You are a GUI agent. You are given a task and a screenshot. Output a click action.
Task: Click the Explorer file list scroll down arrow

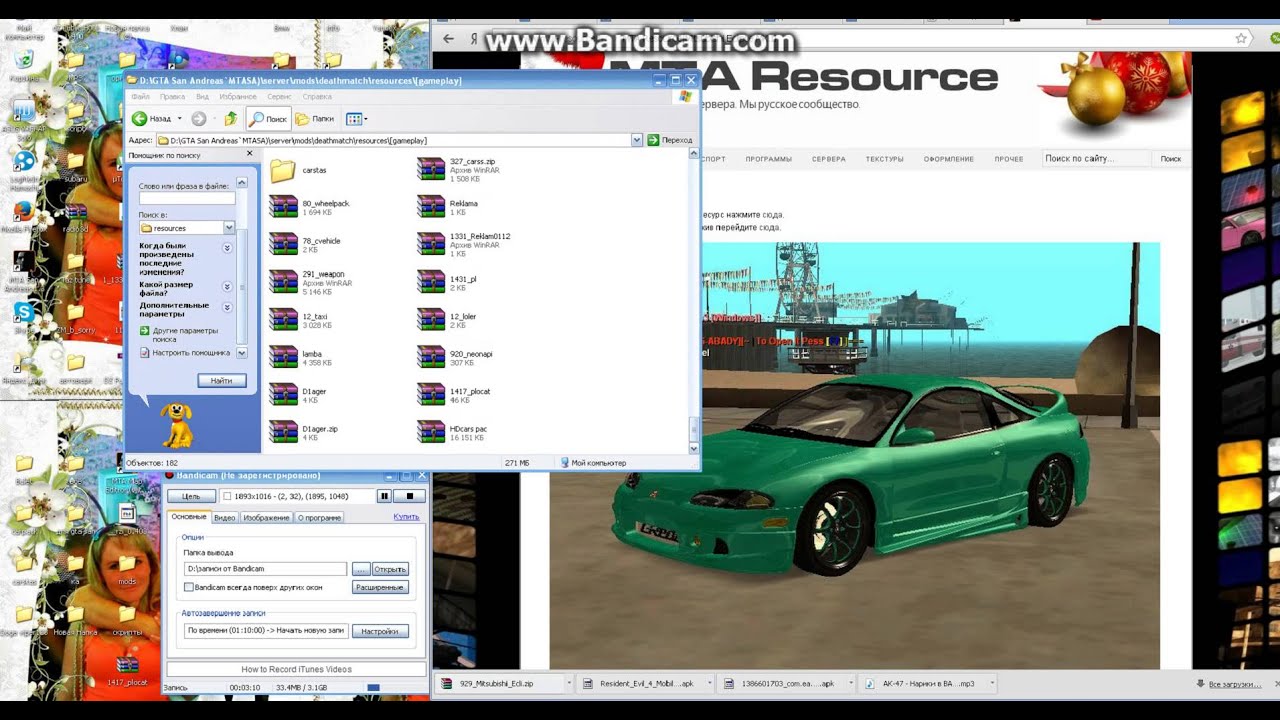point(694,449)
